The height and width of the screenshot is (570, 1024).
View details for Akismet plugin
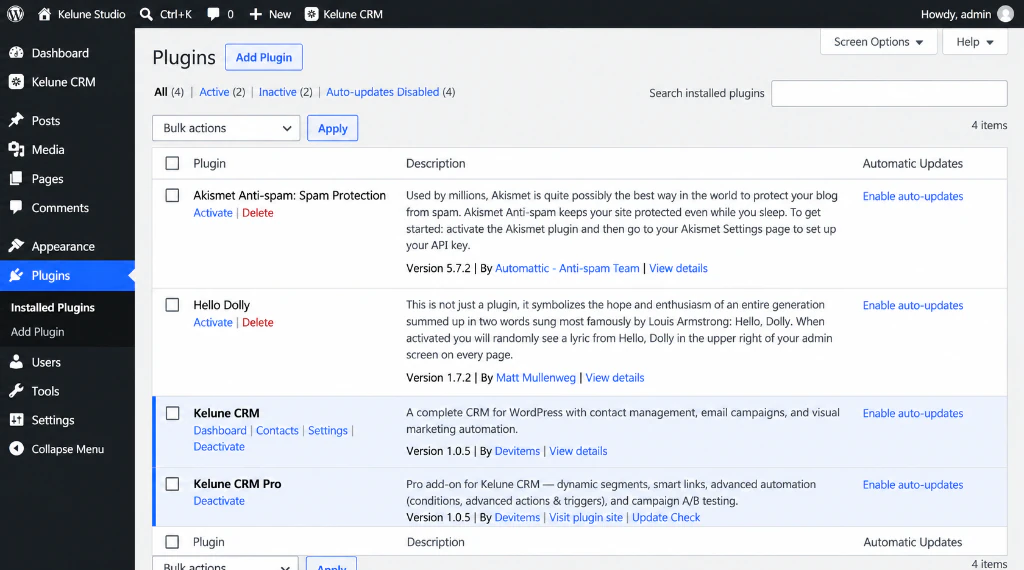tap(678, 268)
